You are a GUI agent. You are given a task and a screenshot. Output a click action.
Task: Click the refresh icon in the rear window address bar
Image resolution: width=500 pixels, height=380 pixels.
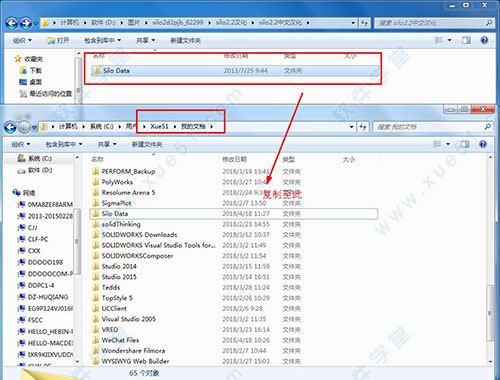[364, 23]
